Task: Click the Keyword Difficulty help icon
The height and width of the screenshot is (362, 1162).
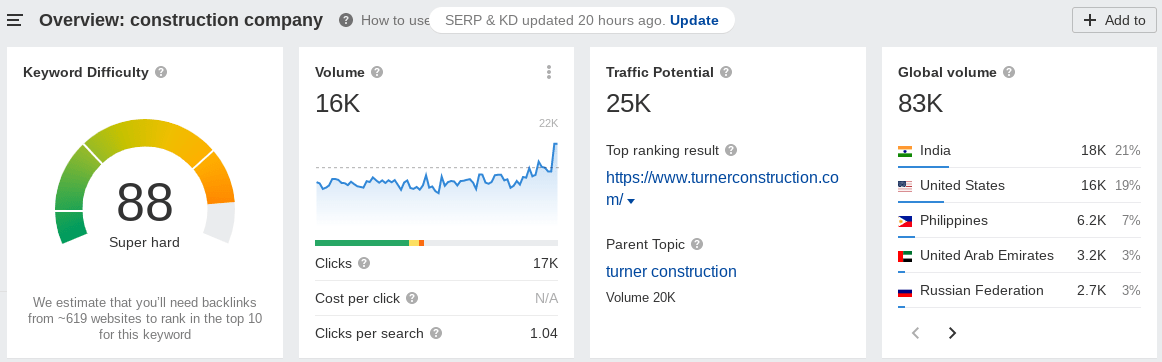Action: click(x=161, y=72)
